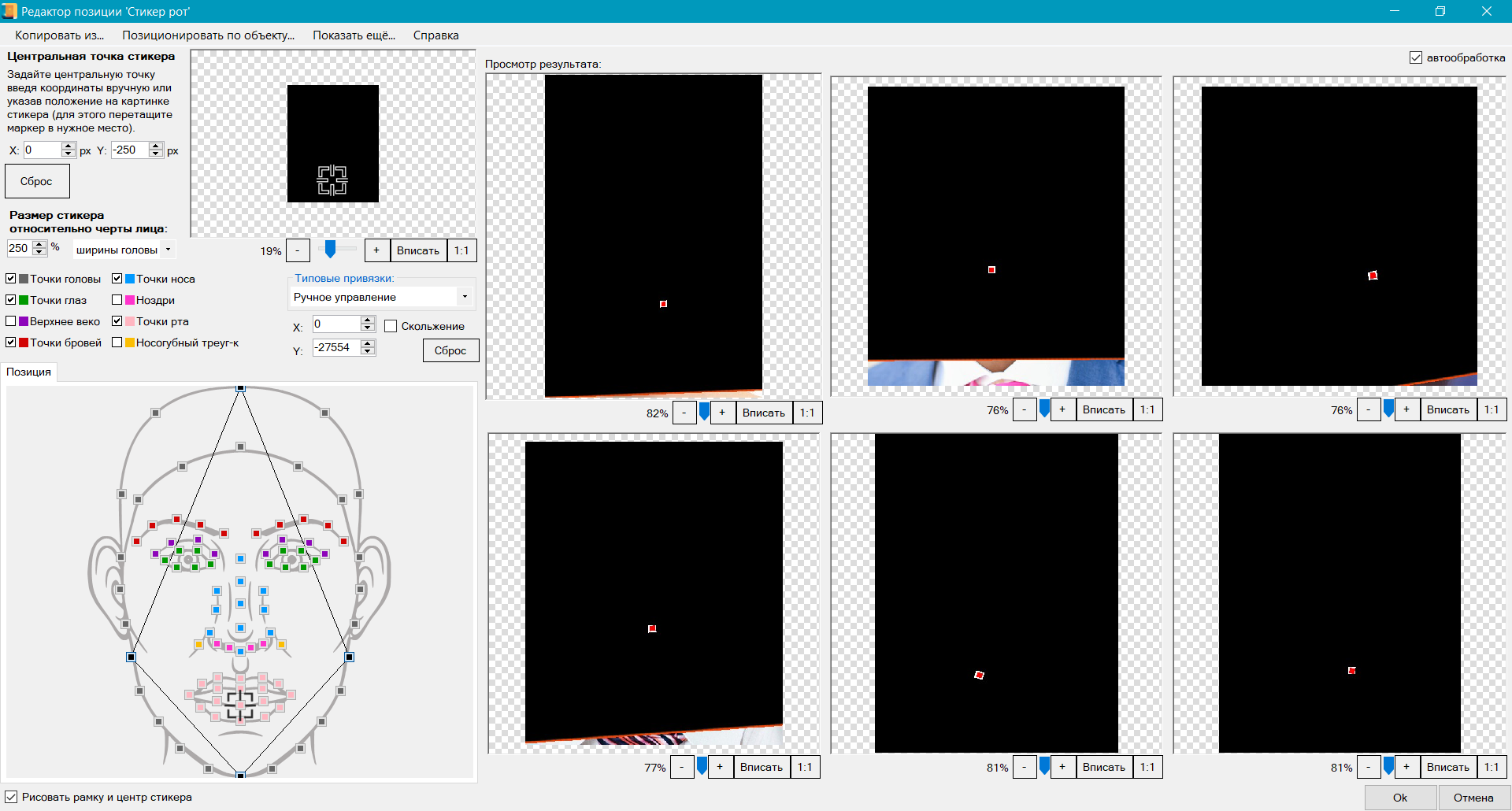Zoom in the 77% result preview

point(720,767)
